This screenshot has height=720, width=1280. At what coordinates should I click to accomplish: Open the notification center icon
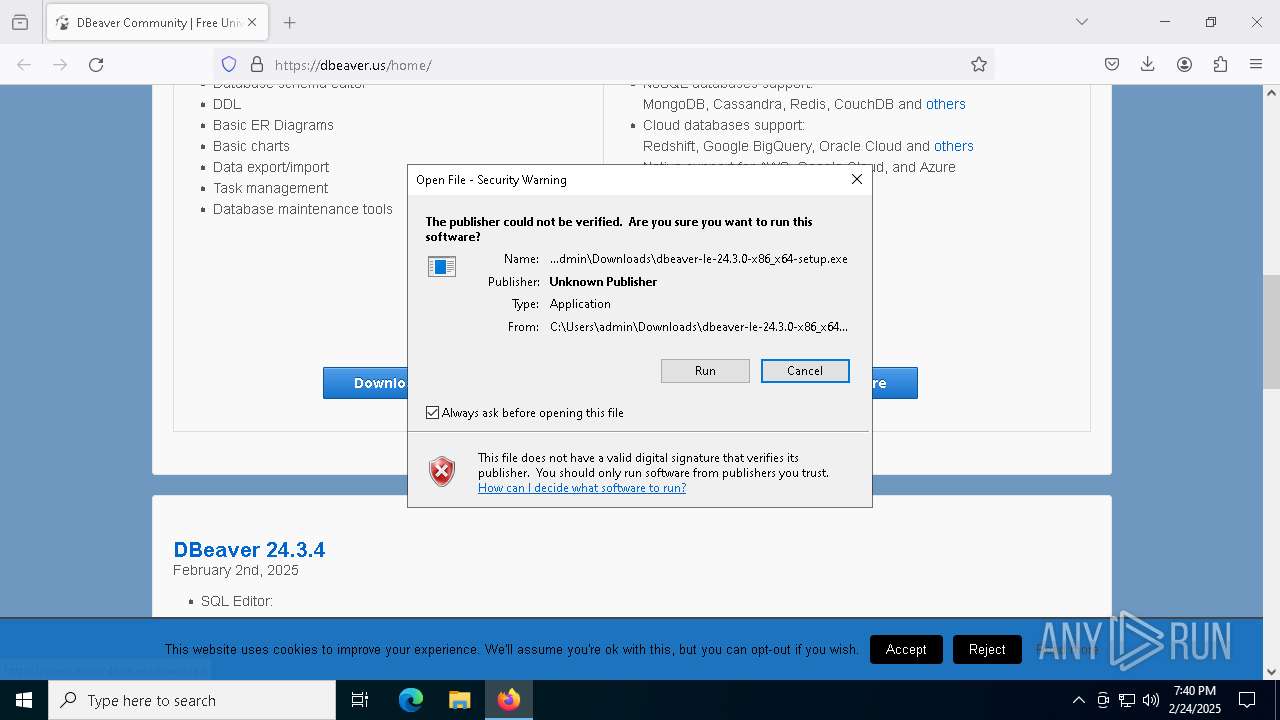pyautogui.click(x=1247, y=700)
